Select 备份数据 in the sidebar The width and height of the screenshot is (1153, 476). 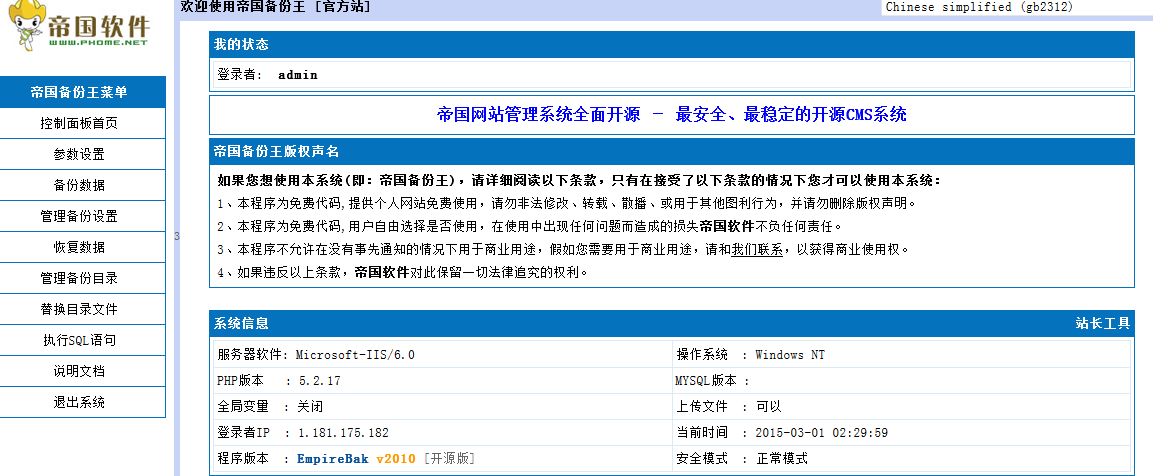pyautogui.click(x=79, y=185)
